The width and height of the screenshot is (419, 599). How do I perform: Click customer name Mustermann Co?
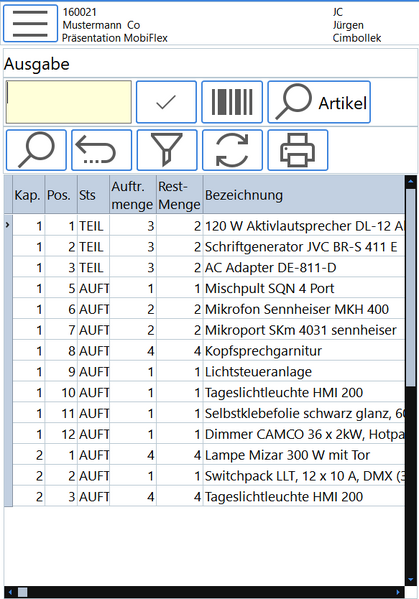click(101, 25)
